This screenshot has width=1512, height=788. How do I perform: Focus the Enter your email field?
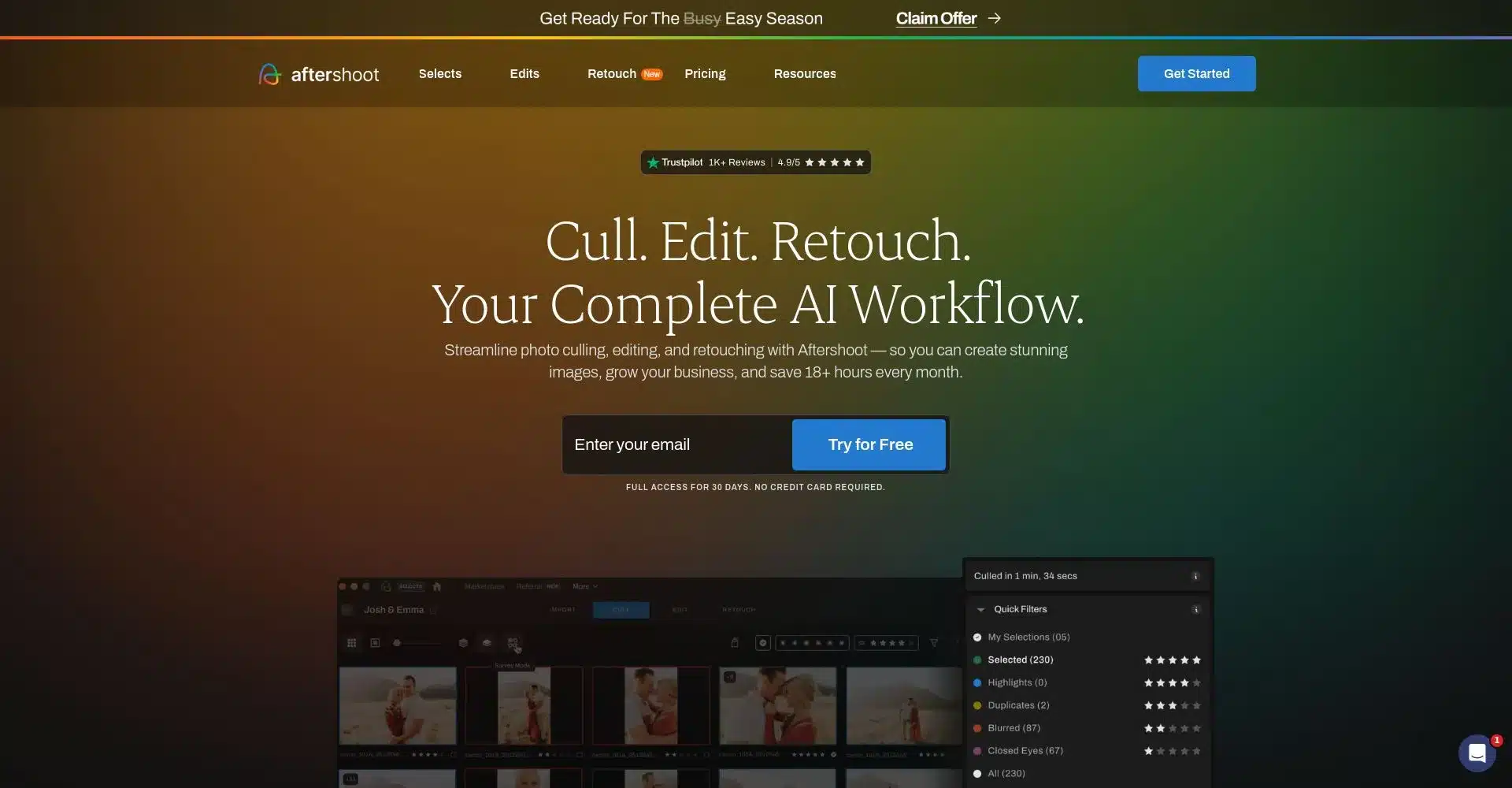(677, 444)
